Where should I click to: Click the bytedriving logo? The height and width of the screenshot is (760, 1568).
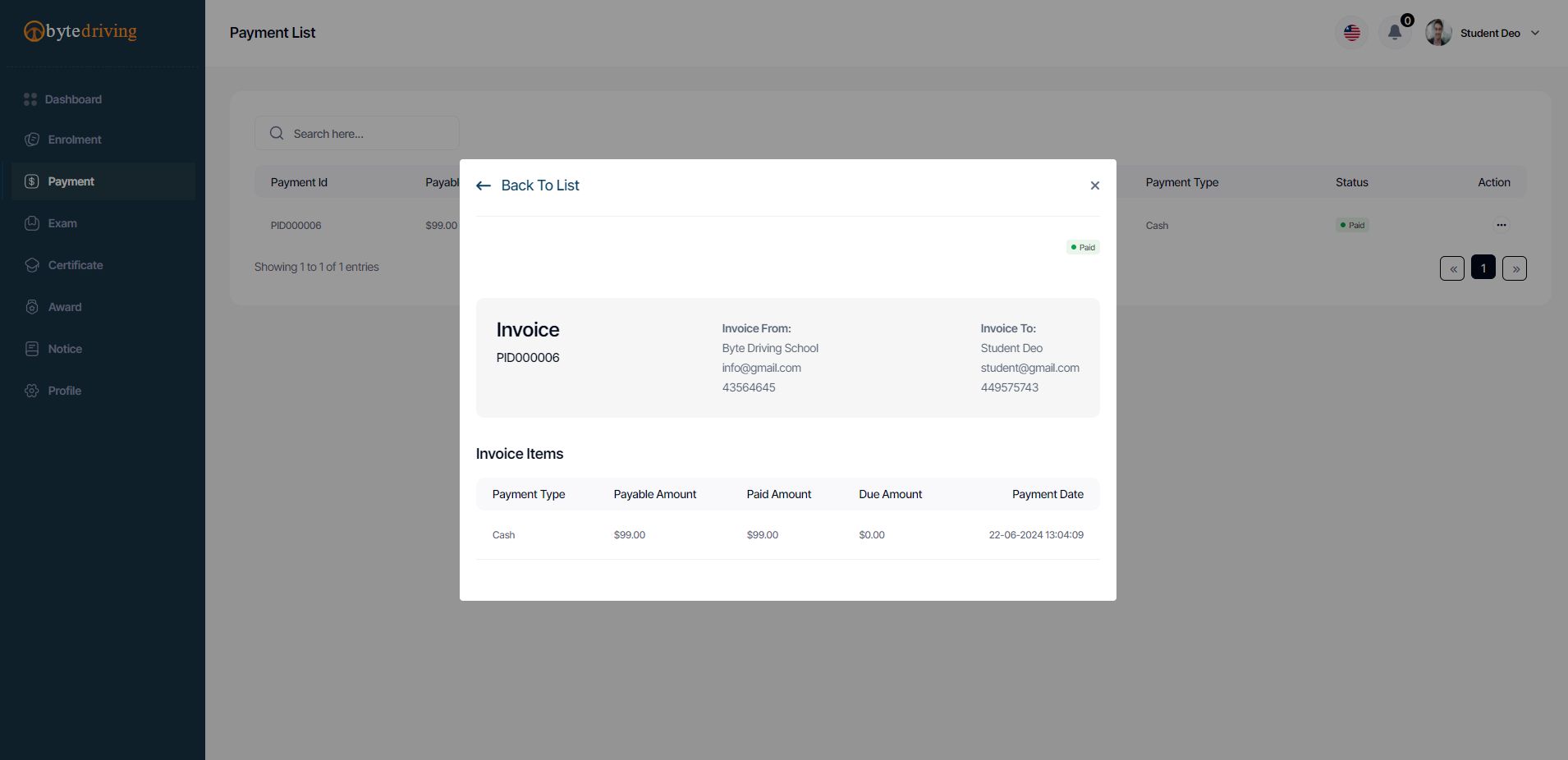coord(80,32)
